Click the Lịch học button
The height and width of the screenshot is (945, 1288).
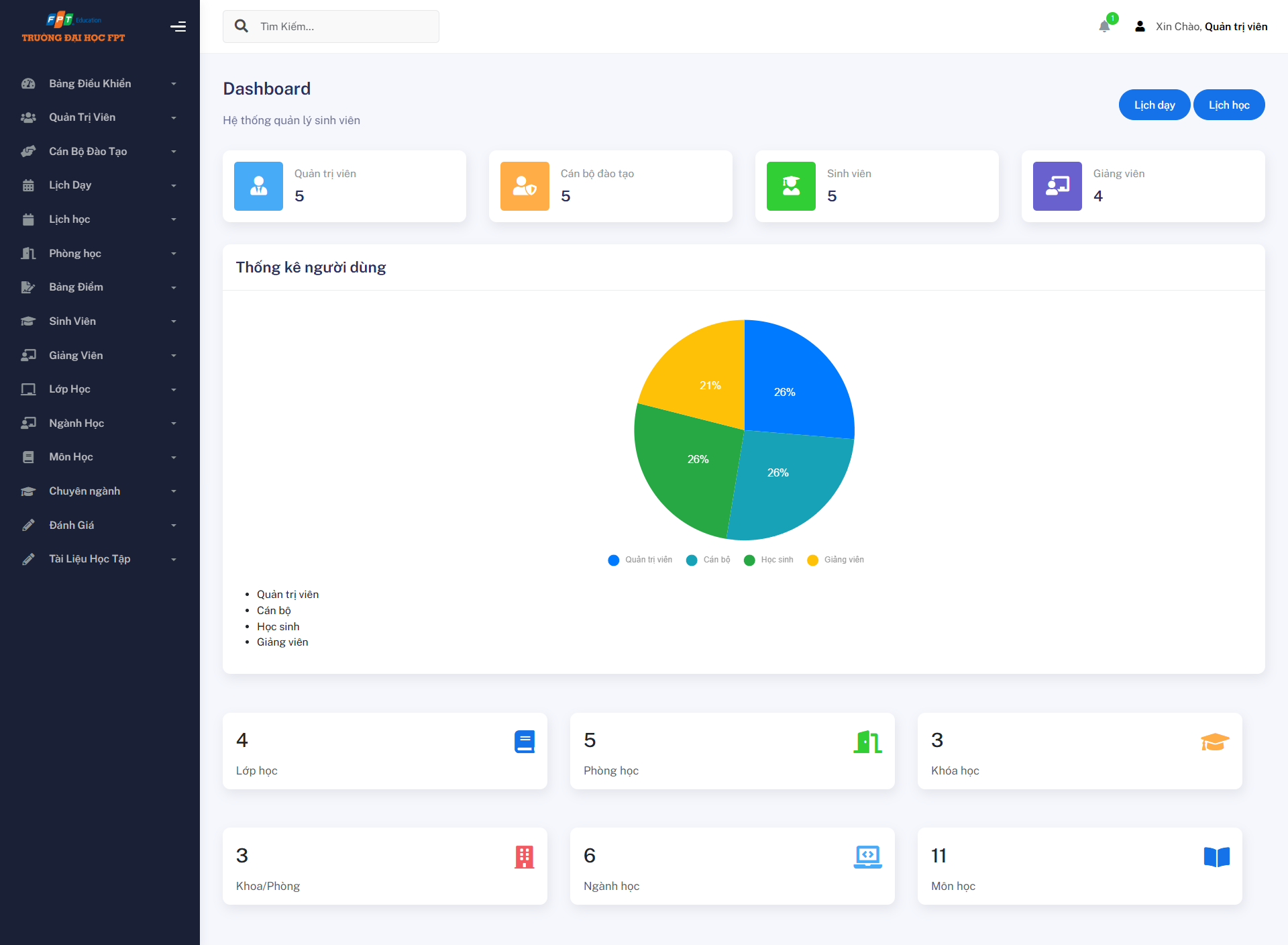pyautogui.click(x=1228, y=105)
